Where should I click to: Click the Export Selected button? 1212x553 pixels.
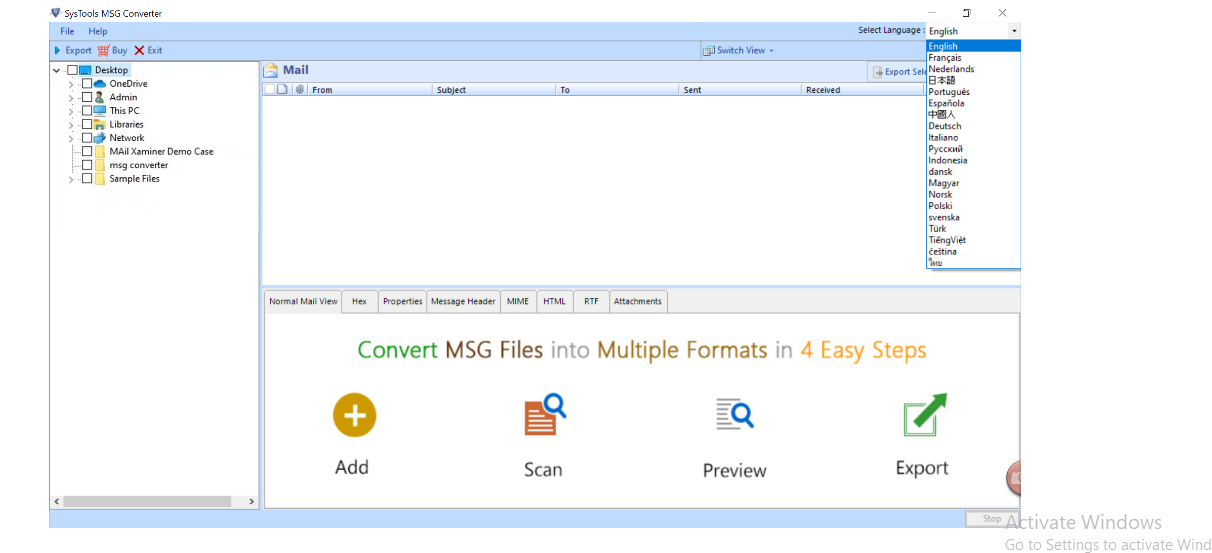(x=898, y=72)
